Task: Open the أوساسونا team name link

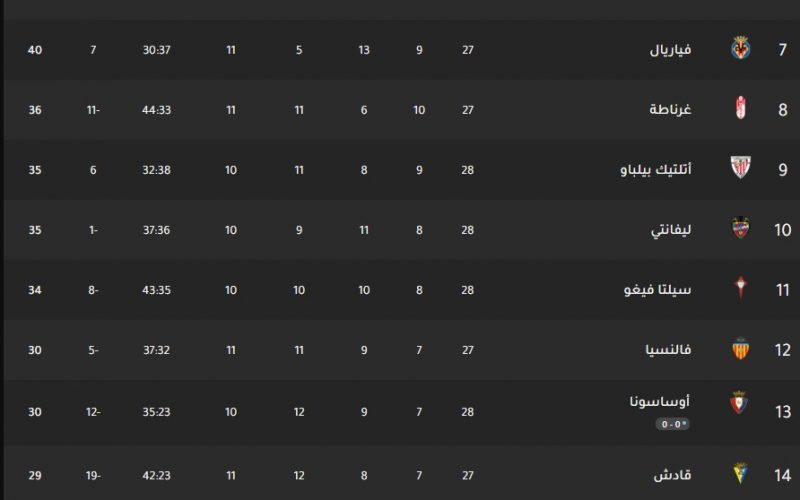Action: click(660, 402)
